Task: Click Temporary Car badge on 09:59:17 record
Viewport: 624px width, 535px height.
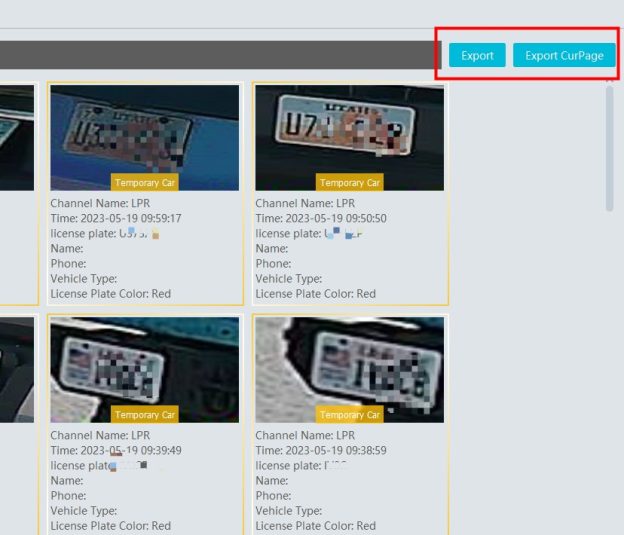Action: coord(144,183)
